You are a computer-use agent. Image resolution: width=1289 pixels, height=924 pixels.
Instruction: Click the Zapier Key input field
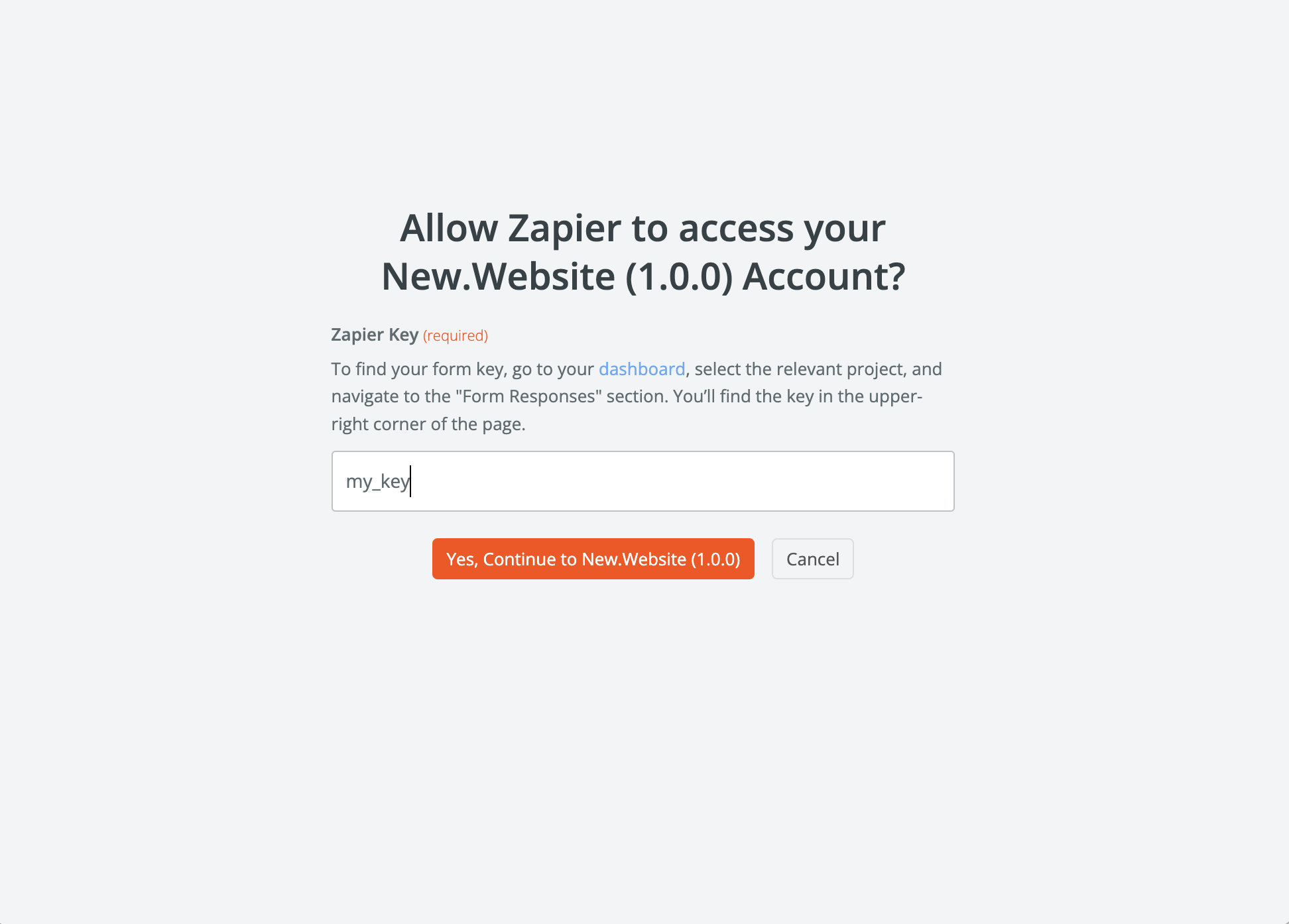tap(643, 481)
